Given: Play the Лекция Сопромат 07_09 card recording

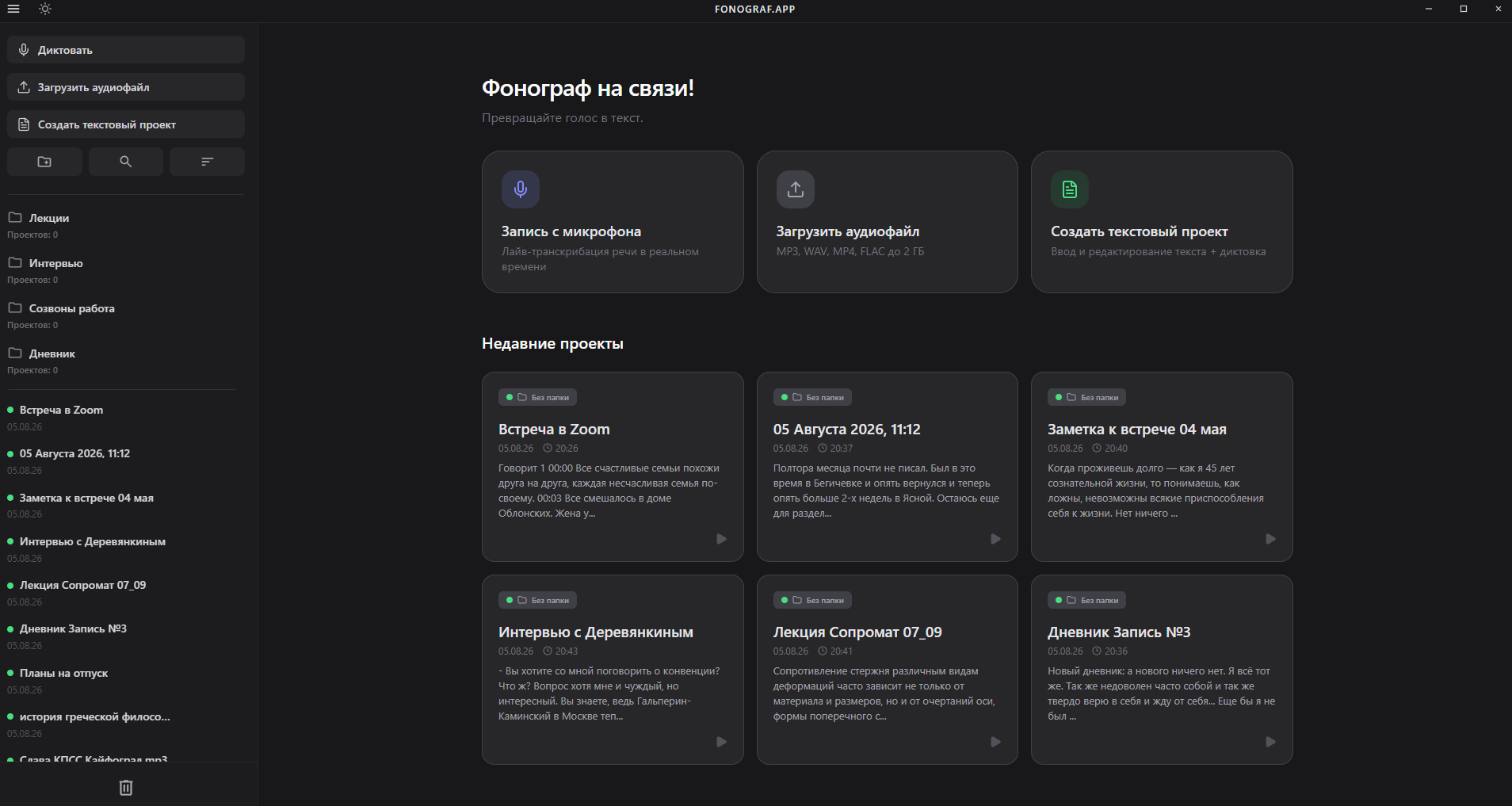Looking at the screenshot, I should click(x=996, y=742).
